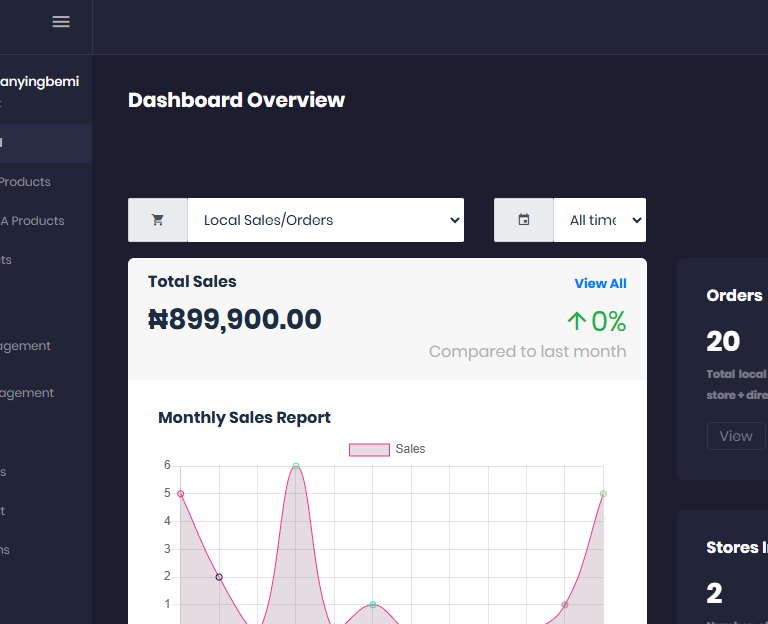Click the Dashboard Overview heading
768x624 pixels.
tap(236, 100)
